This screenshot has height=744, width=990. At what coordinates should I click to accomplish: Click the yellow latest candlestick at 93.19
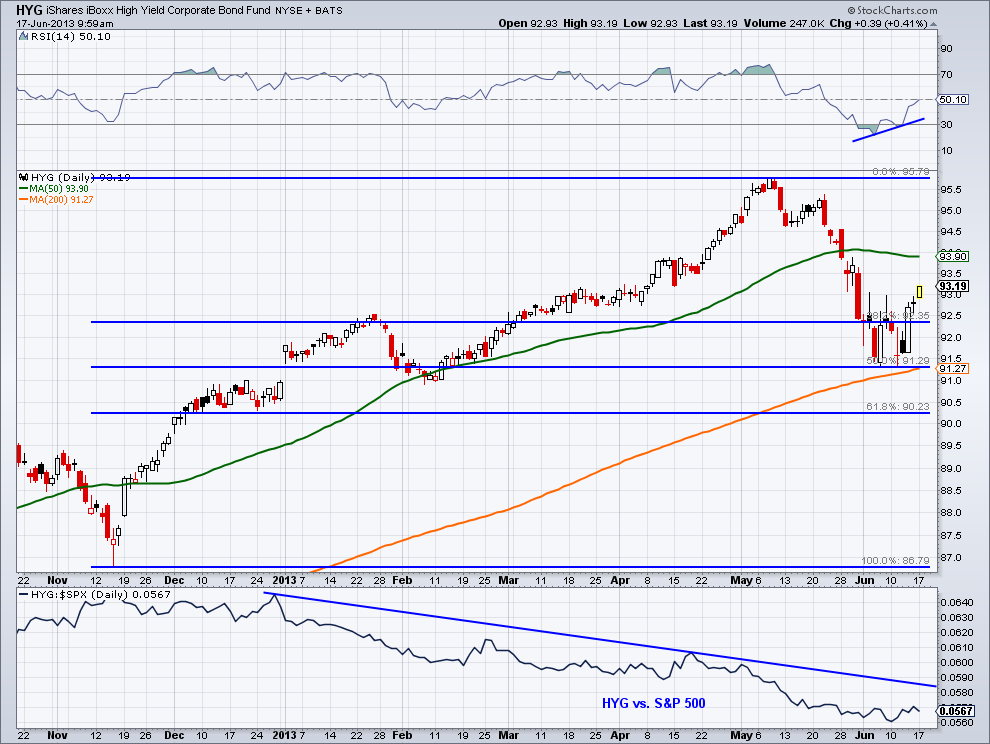click(919, 291)
